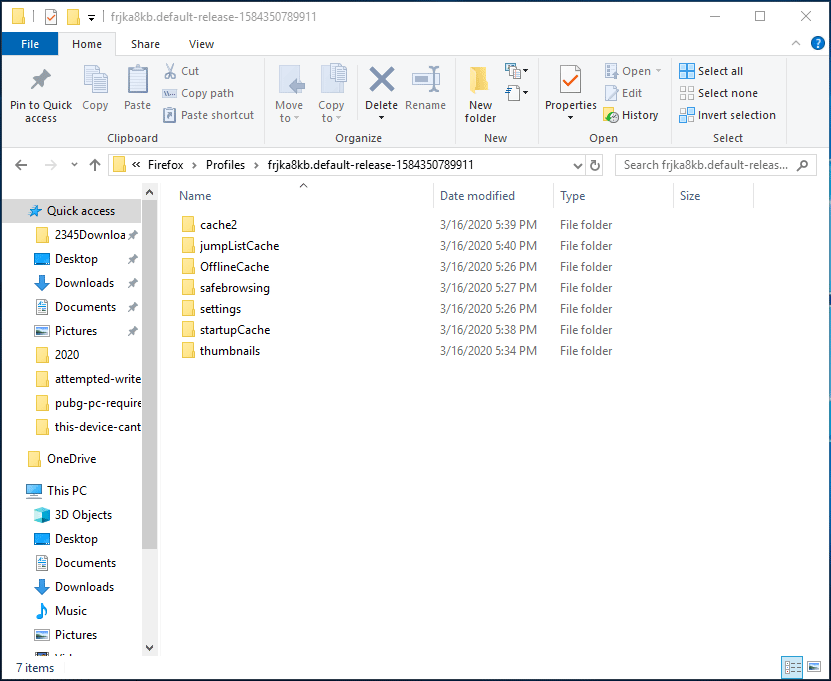The width and height of the screenshot is (831, 681).
Task: Open the File menu
Action: tap(29, 44)
